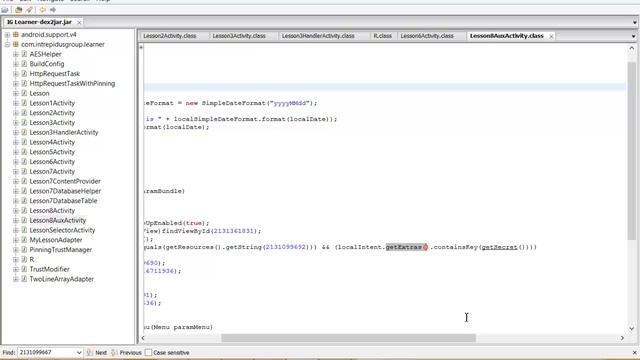Click the highlighted getExtras method

pyautogui.click(x=404, y=247)
